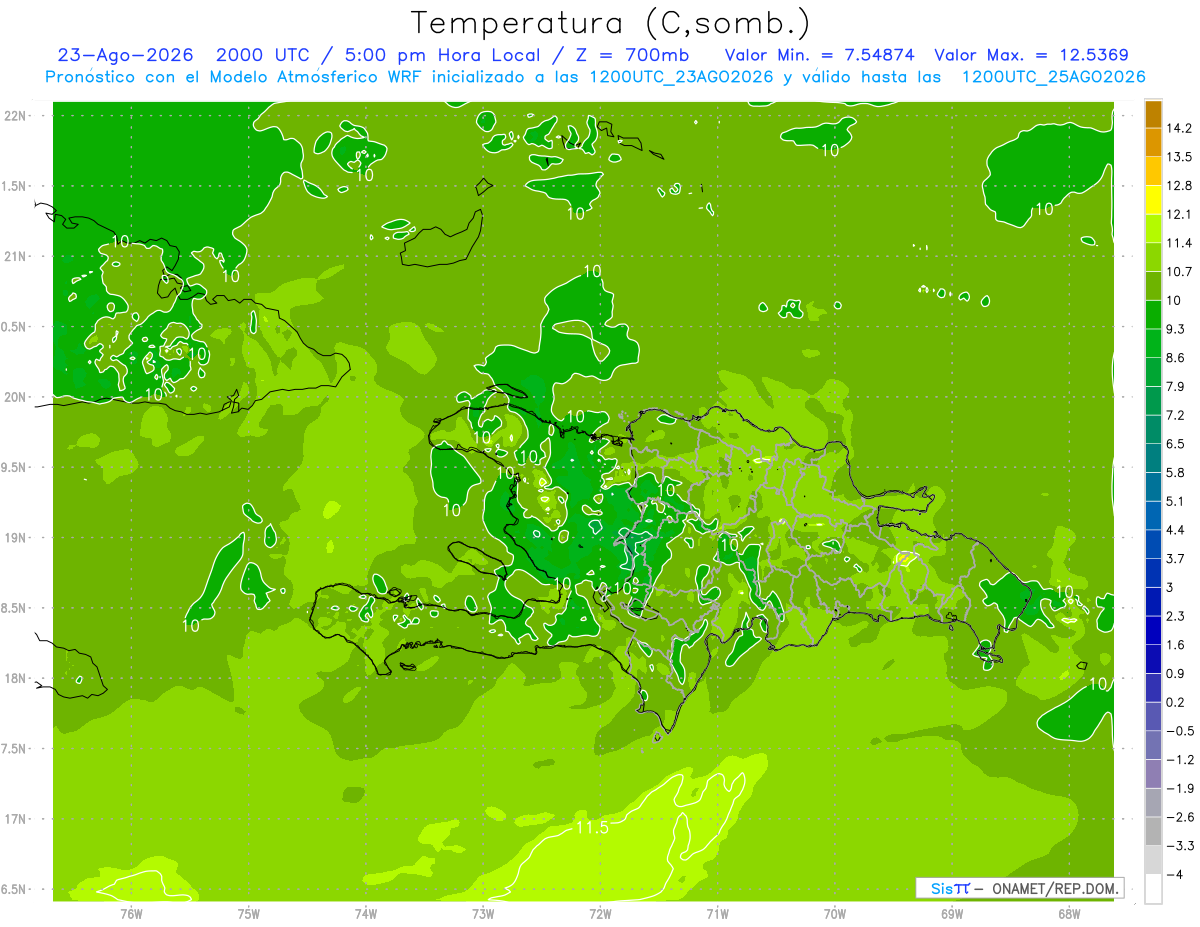Screen dimensions: 1200x927
Task: Pick the green swatch between 9.3 and 10
Action: click(x=1154, y=315)
